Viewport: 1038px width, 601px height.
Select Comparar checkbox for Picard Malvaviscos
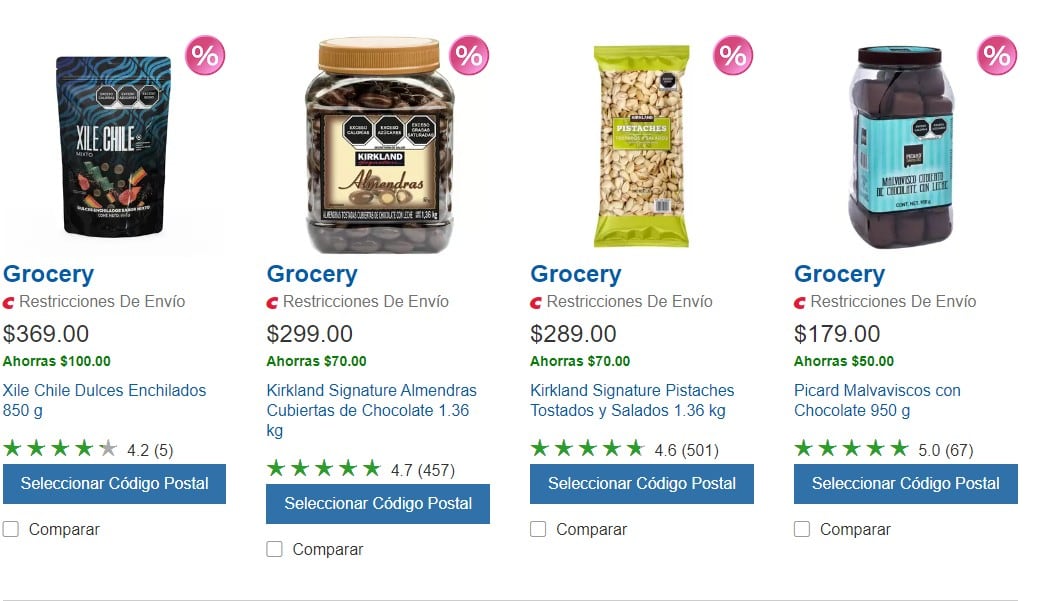tap(802, 529)
